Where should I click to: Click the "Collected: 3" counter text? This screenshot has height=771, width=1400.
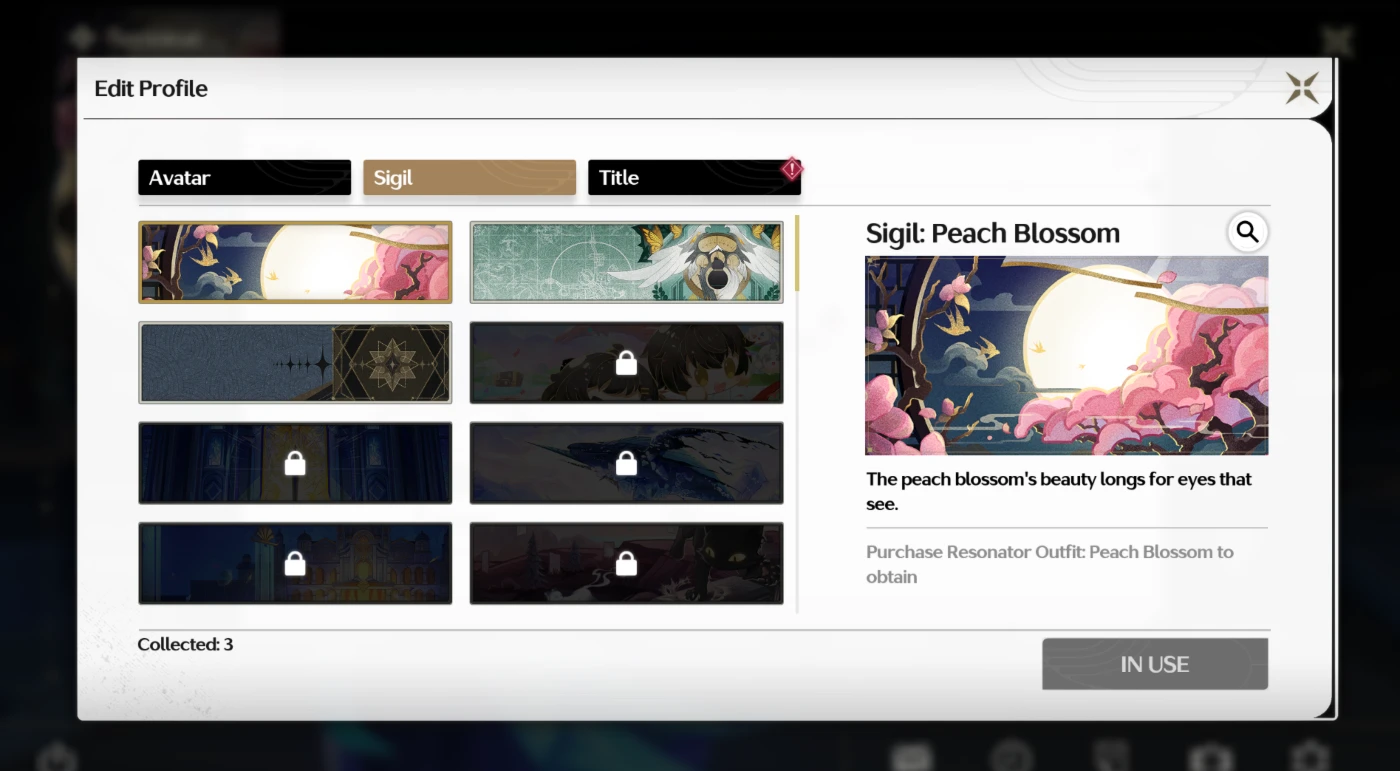pos(186,644)
